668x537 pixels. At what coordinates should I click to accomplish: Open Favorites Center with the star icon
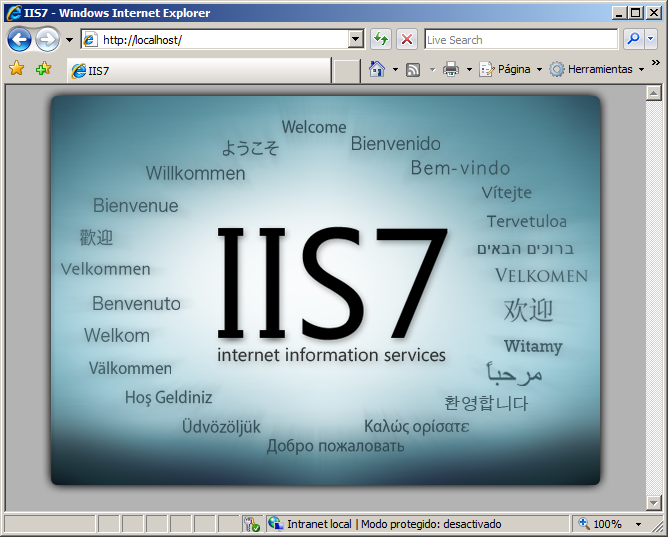(17, 68)
